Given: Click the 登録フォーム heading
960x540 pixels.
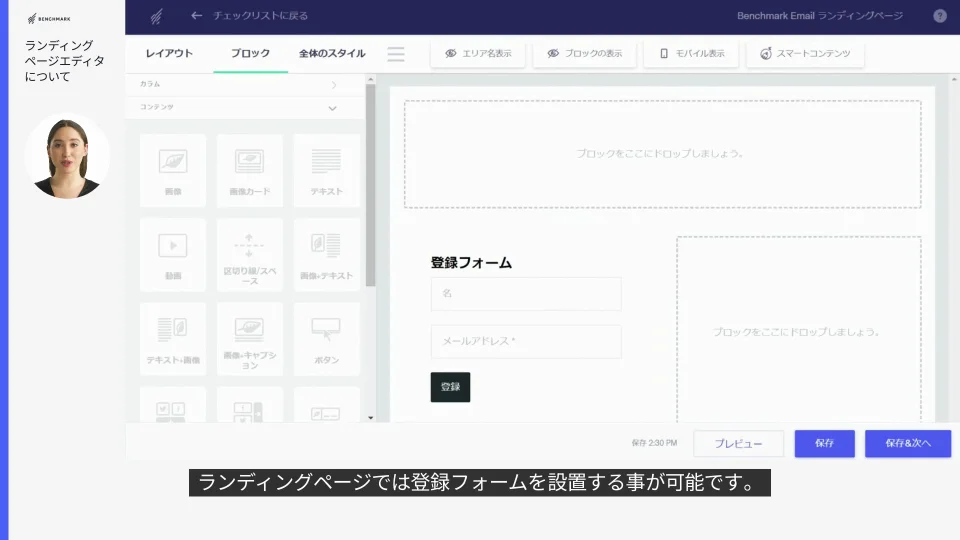Looking at the screenshot, I should [471, 263].
